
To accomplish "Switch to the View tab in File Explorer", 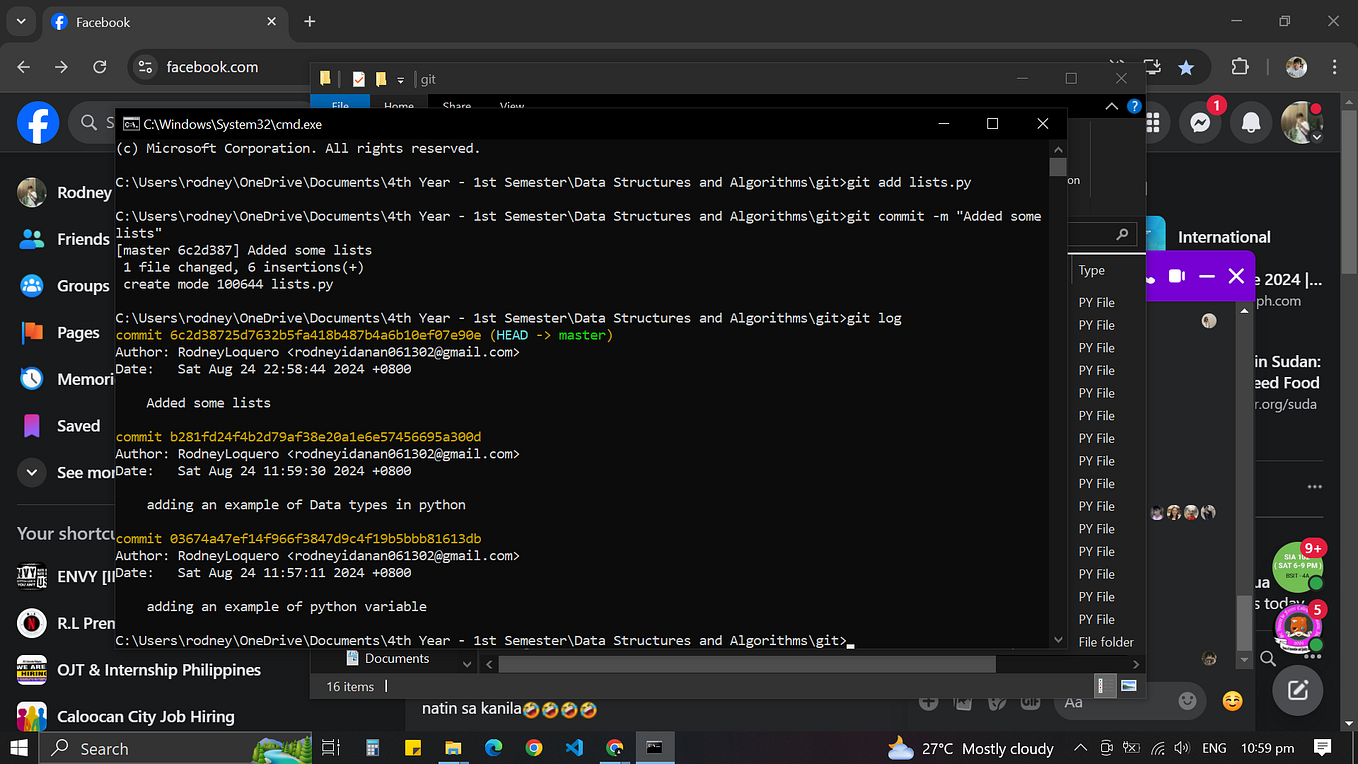I will pyautogui.click(x=511, y=105).
